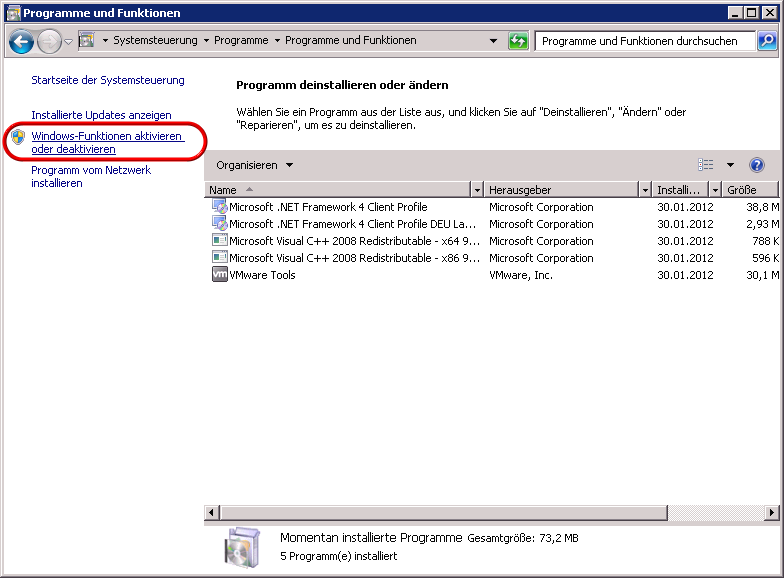Click search field Programme und Funktionen durchsuchen
The width and height of the screenshot is (784, 578).
coord(645,40)
